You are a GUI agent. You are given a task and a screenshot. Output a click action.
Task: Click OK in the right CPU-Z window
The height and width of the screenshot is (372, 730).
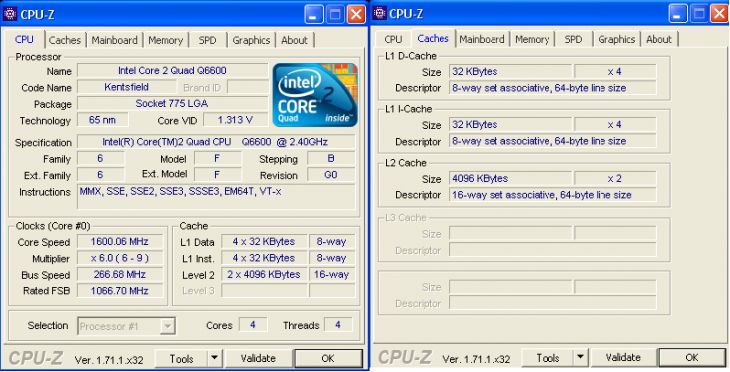[692, 357]
